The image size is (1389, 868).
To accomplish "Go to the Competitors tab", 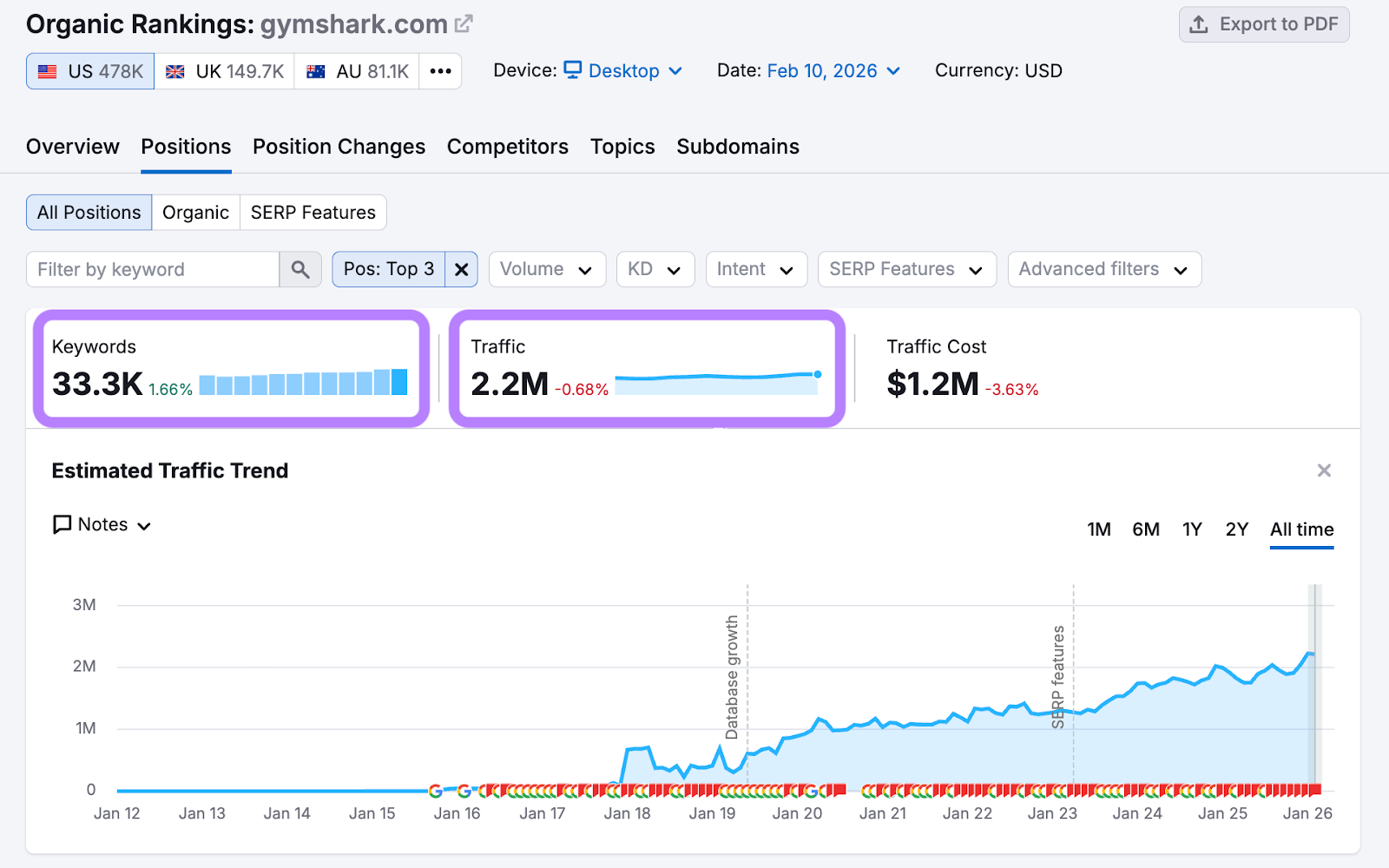I will tap(507, 147).
